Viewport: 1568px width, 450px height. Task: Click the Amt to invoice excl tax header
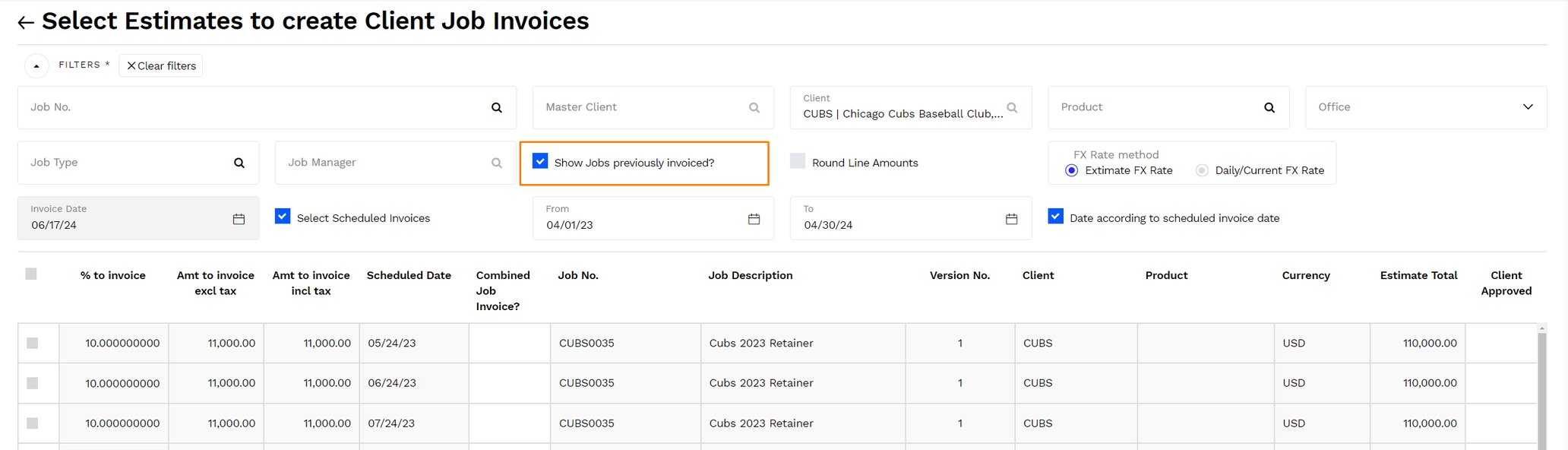click(216, 283)
